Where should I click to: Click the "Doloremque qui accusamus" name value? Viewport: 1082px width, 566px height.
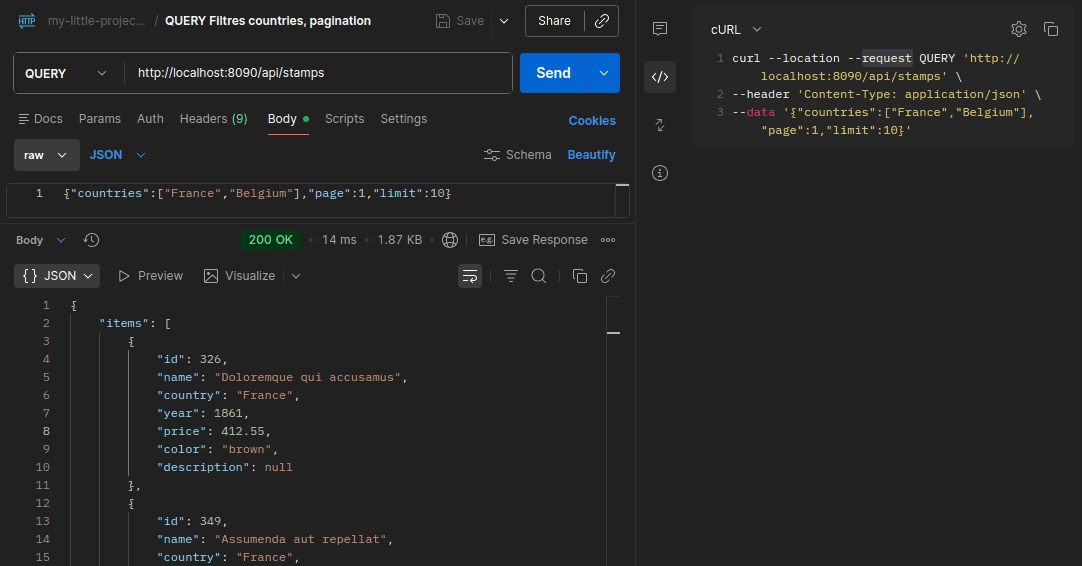(308, 378)
